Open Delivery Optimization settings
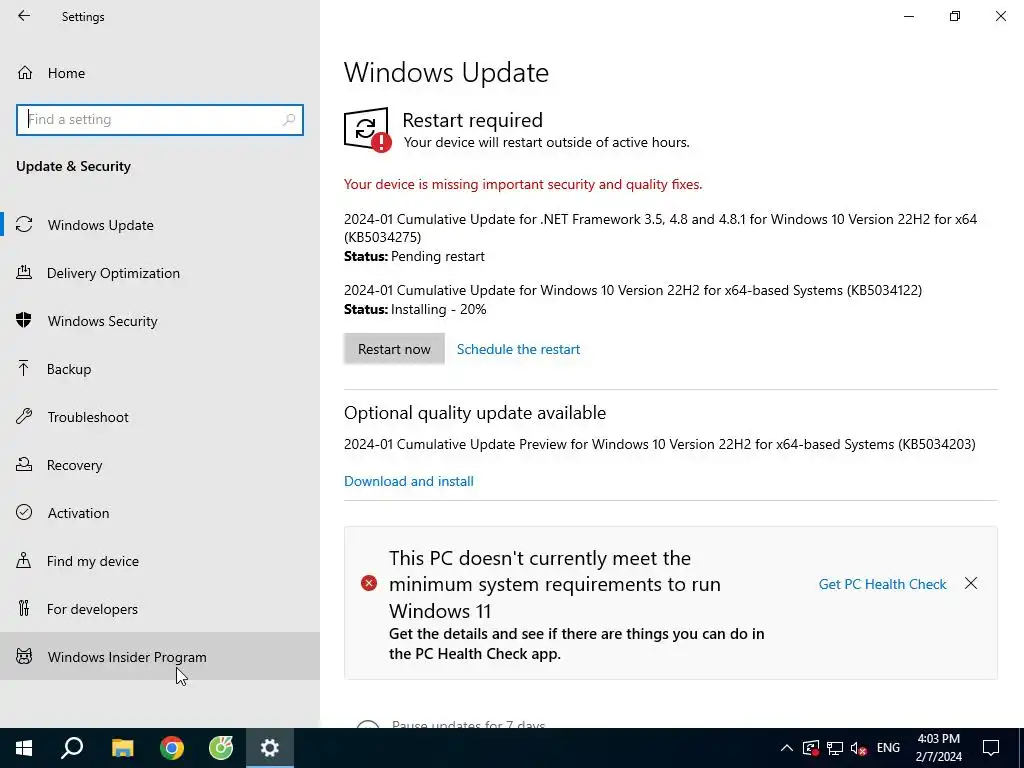 [160, 273]
